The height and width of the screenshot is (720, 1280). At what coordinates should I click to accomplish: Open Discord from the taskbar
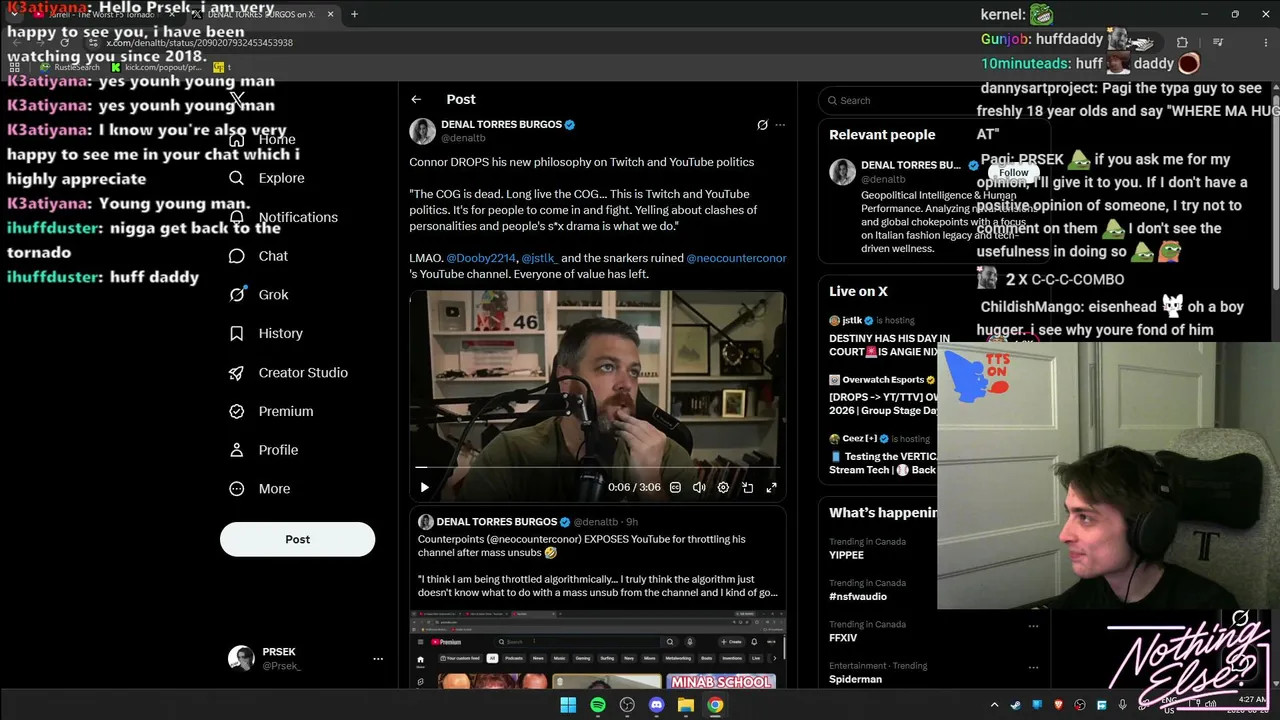tap(656, 705)
